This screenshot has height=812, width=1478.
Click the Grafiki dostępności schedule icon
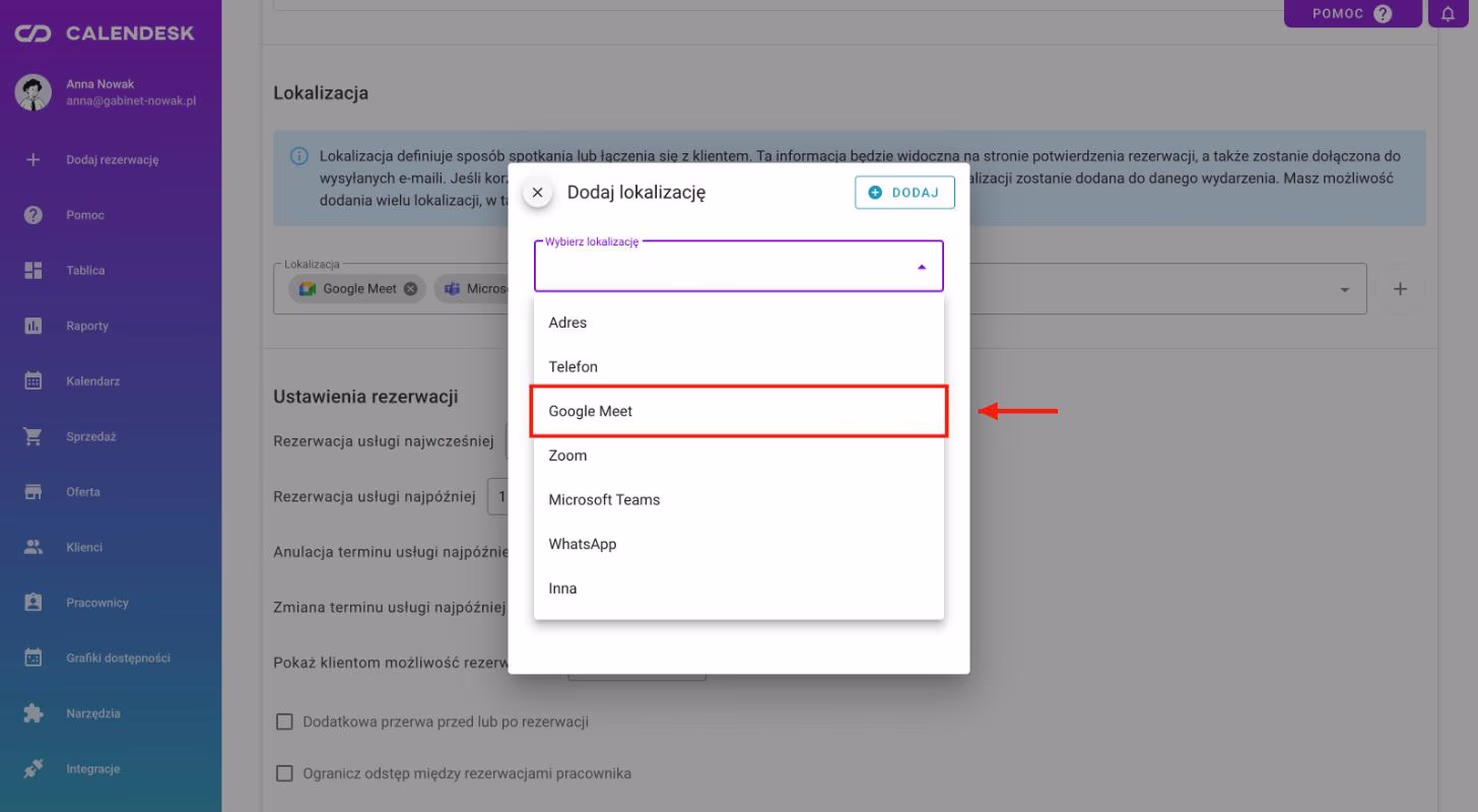(x=33, y=658)
